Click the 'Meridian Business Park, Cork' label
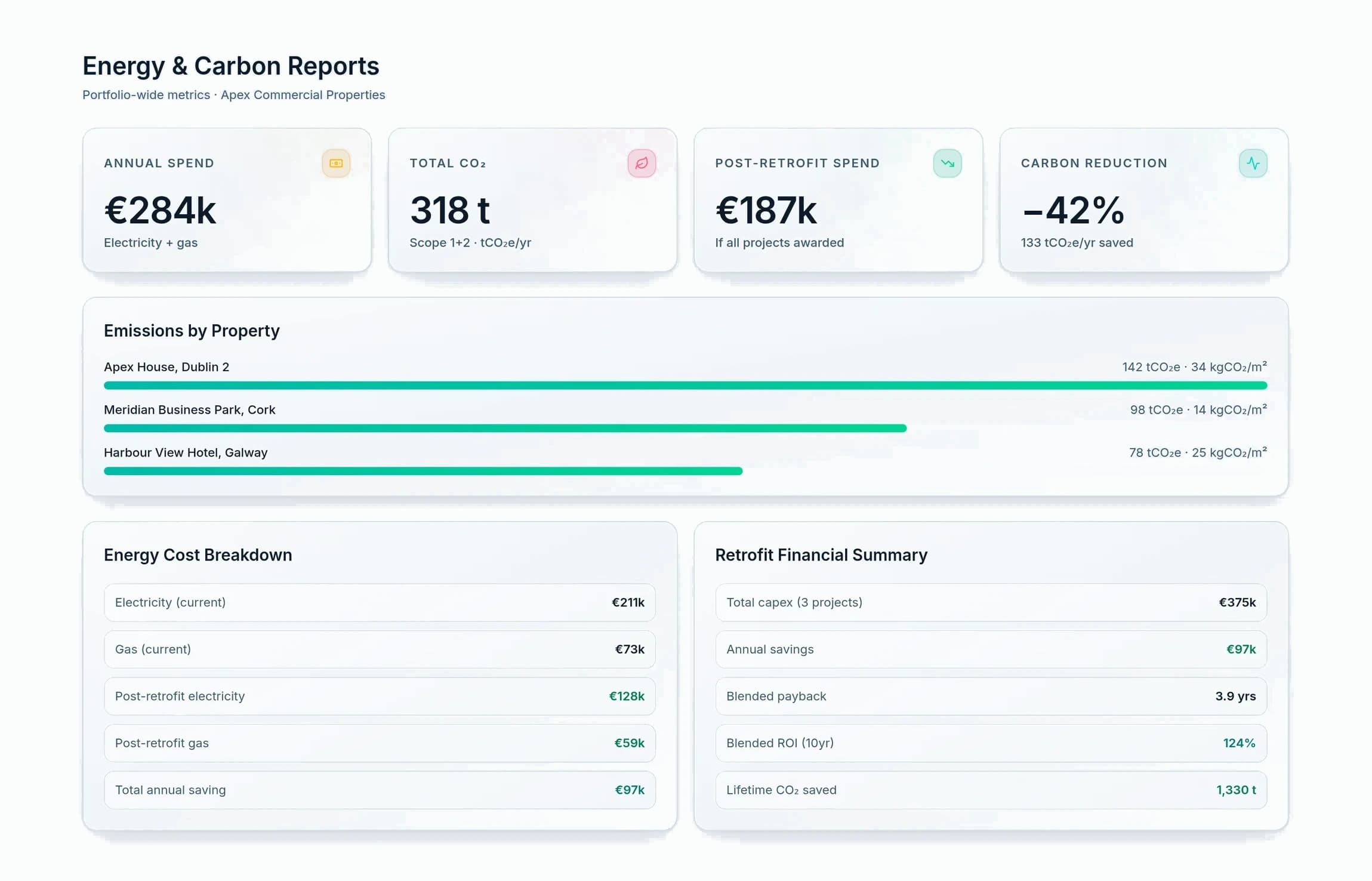 click(189, 410)
